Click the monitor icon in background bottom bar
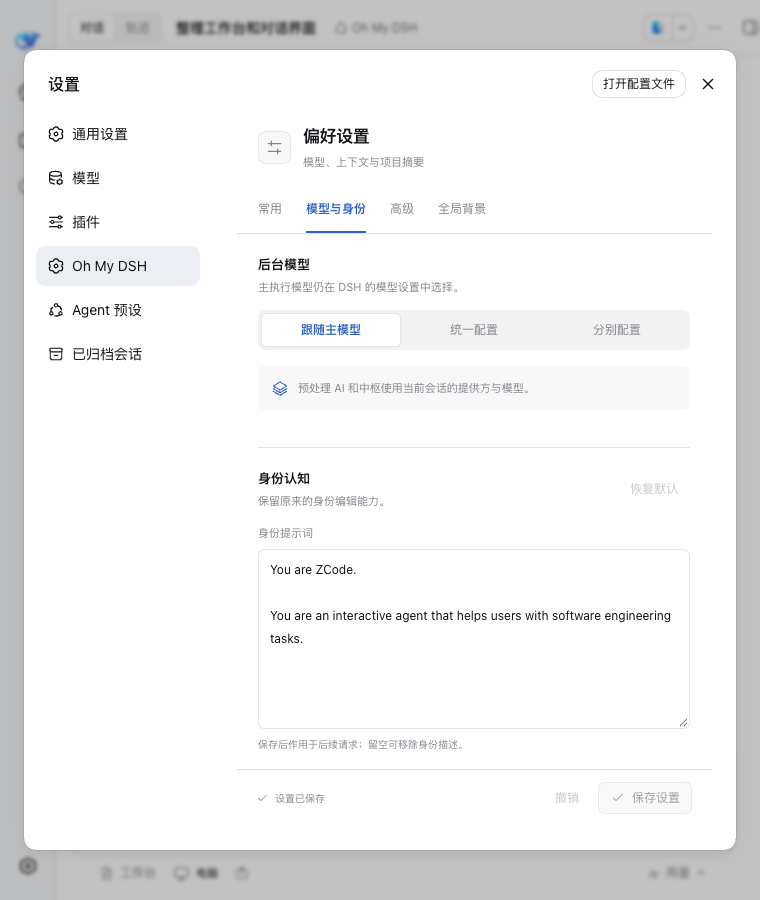This screenshot has height=900, width=760. point(181,874)
